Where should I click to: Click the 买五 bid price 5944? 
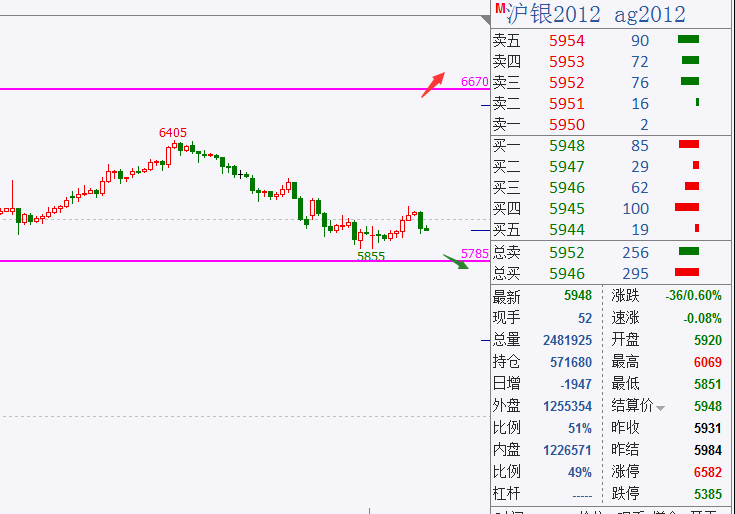click(x=567, y=230)
